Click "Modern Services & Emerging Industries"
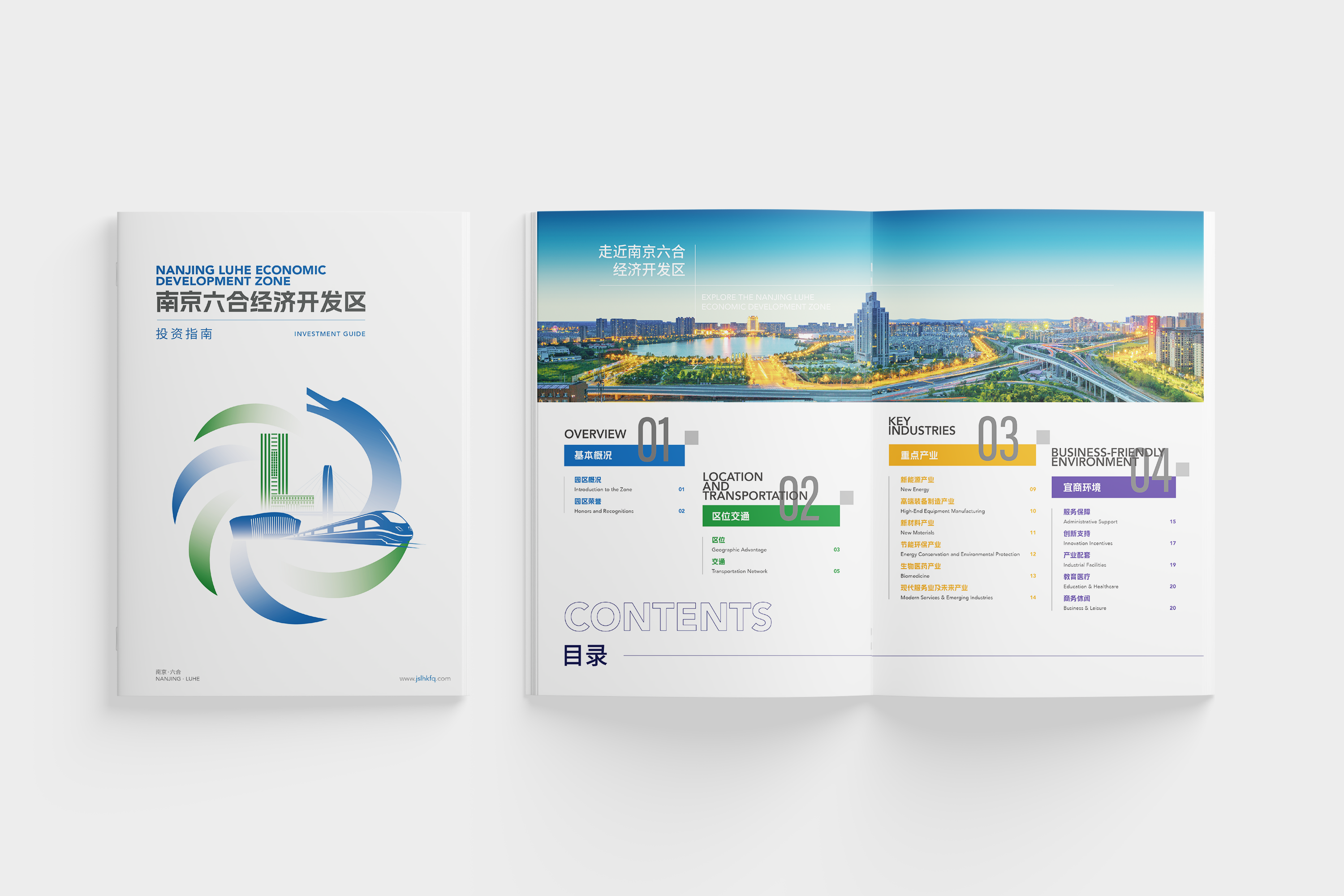This screenshot has height=896, width=1344. 946,598
